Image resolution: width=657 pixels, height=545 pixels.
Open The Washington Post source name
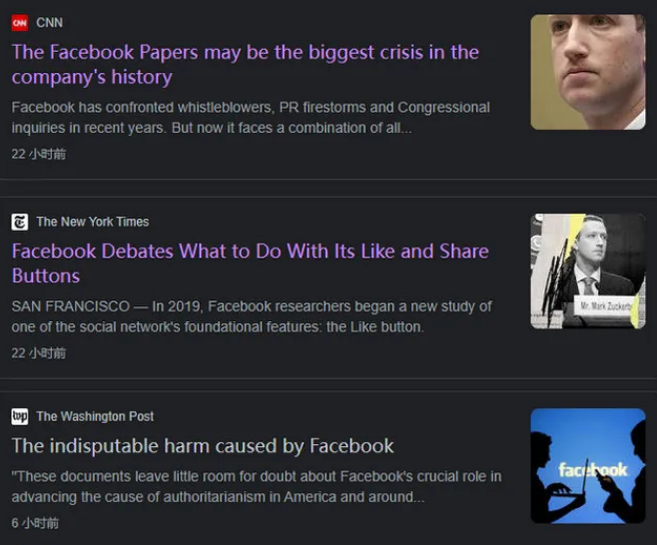click(x=95, y=416)
